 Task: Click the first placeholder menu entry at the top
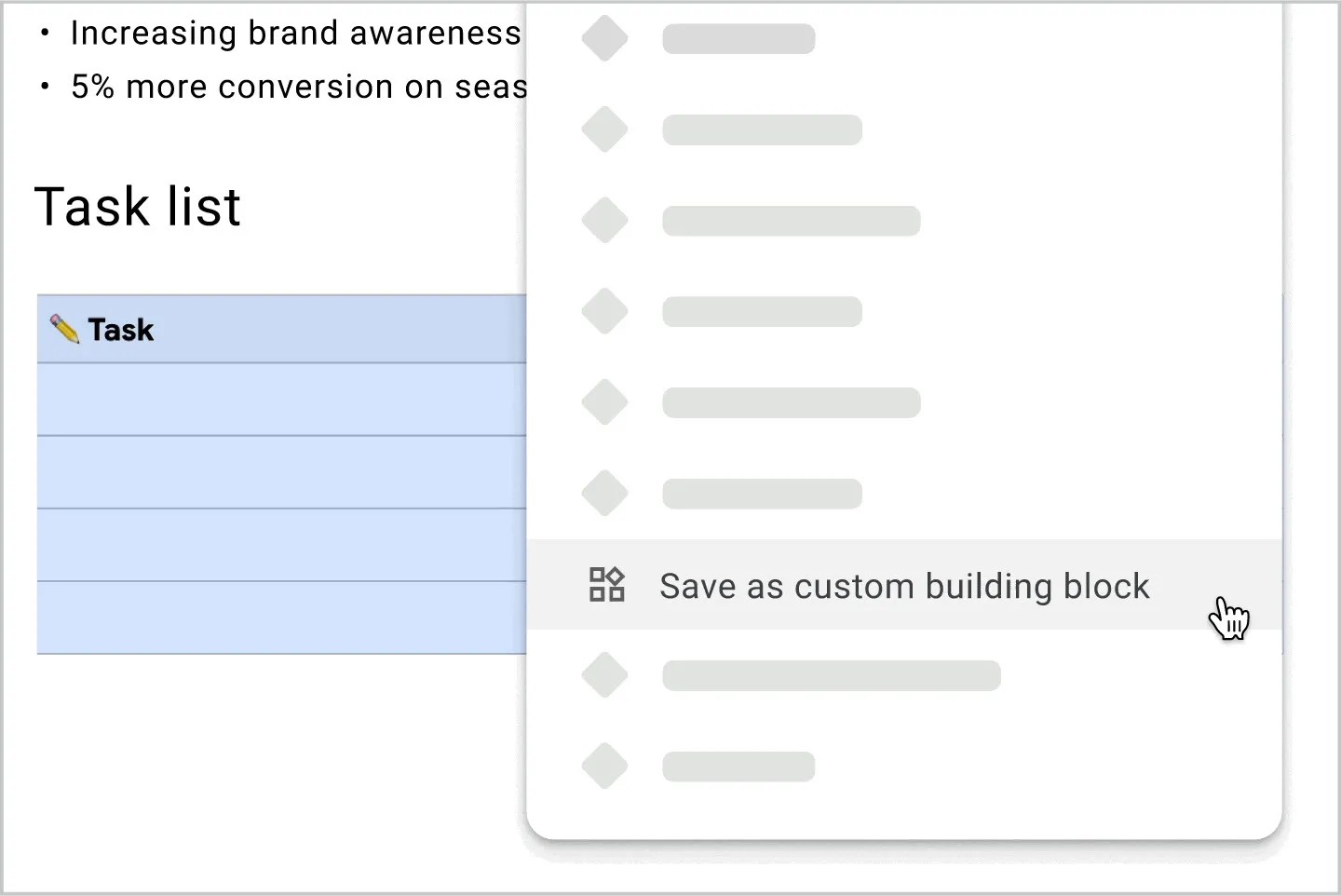point(738,37)
